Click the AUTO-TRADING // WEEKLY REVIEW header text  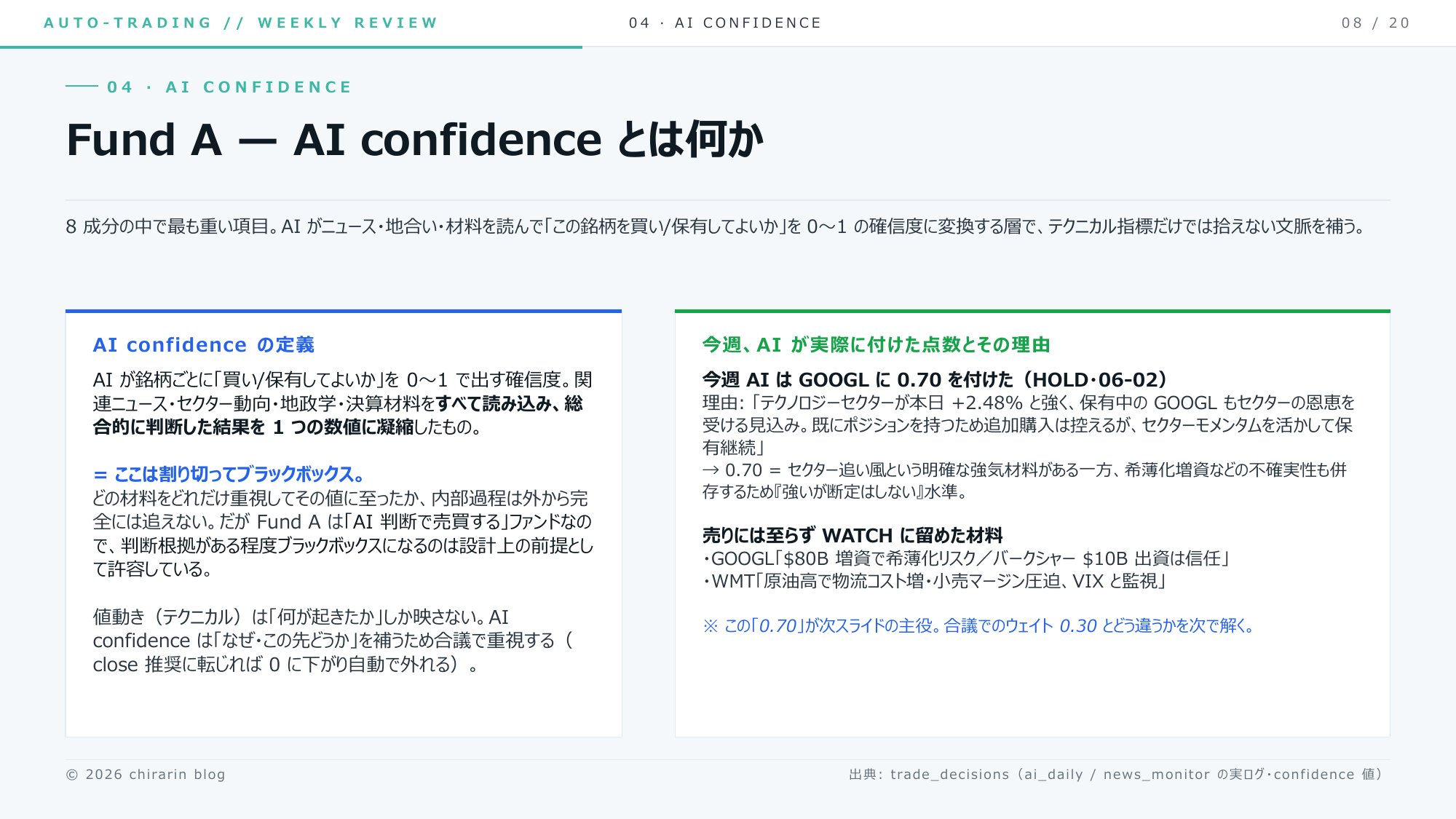(x=241, y=23)
